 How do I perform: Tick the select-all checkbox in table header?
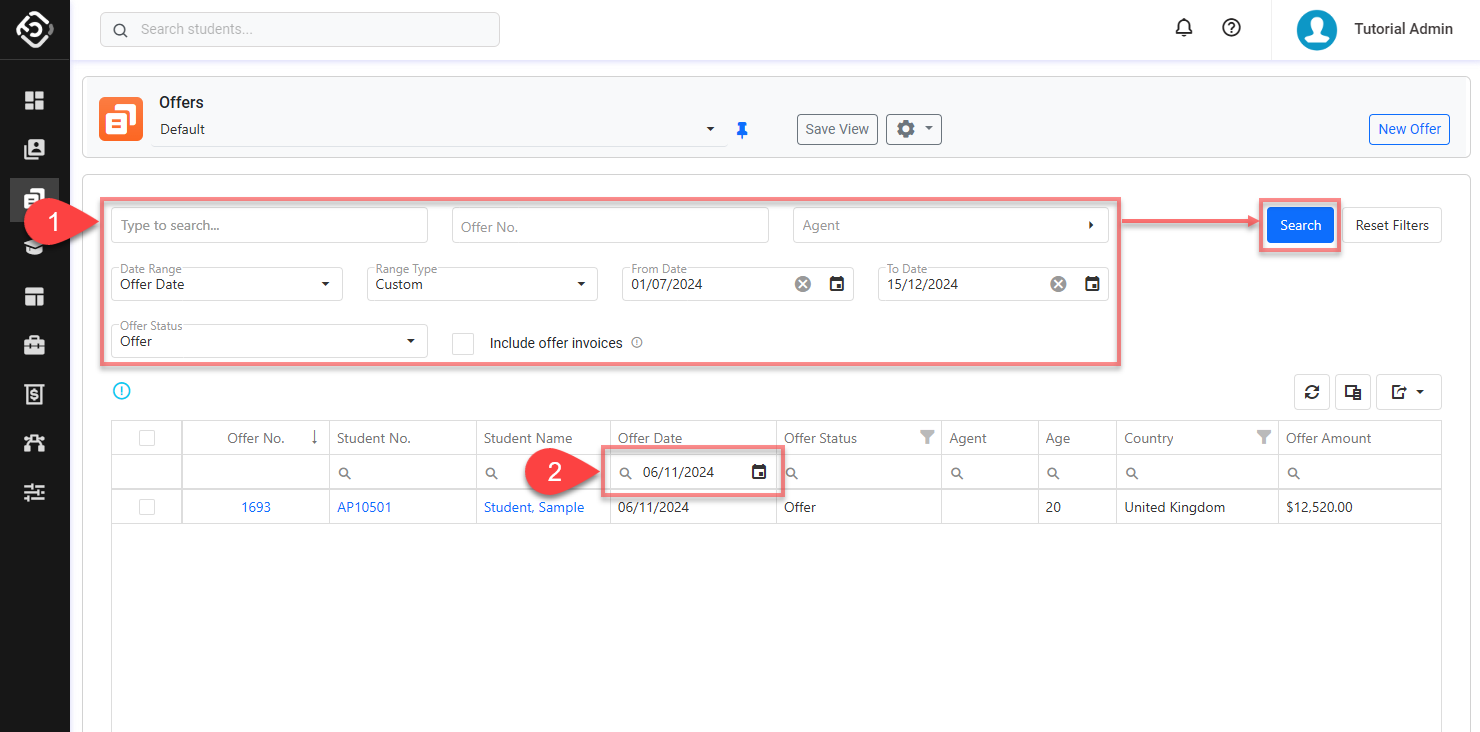click(x=147, y=438)
